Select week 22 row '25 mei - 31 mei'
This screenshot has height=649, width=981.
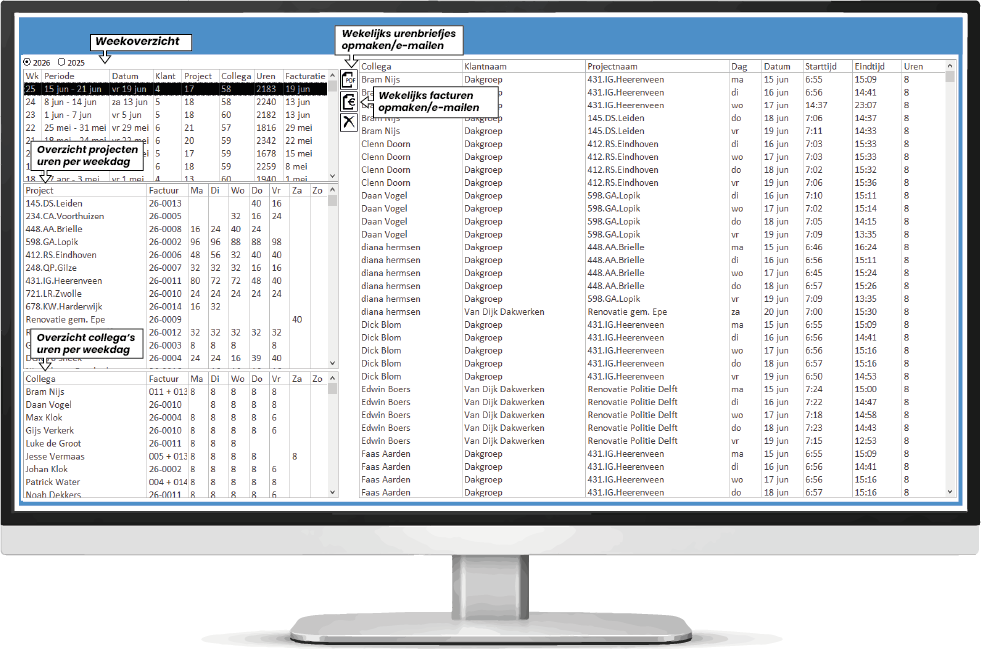pos(176,128)
